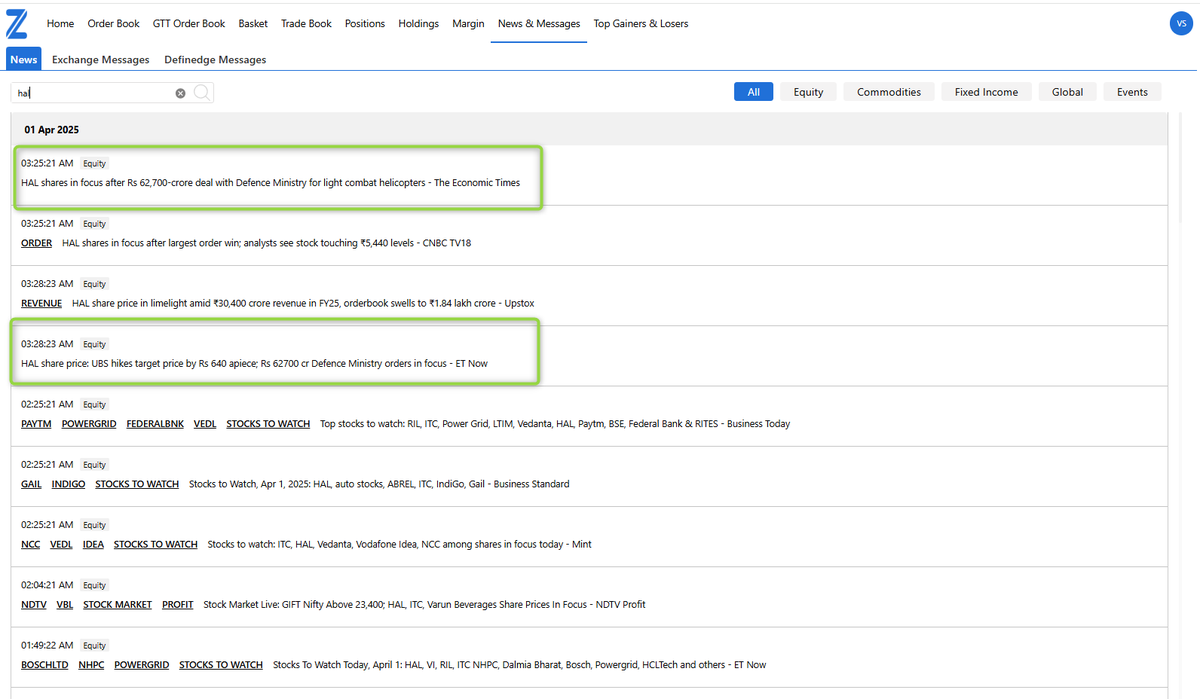Select News & Messages menu item

click(x=539, y=23)
